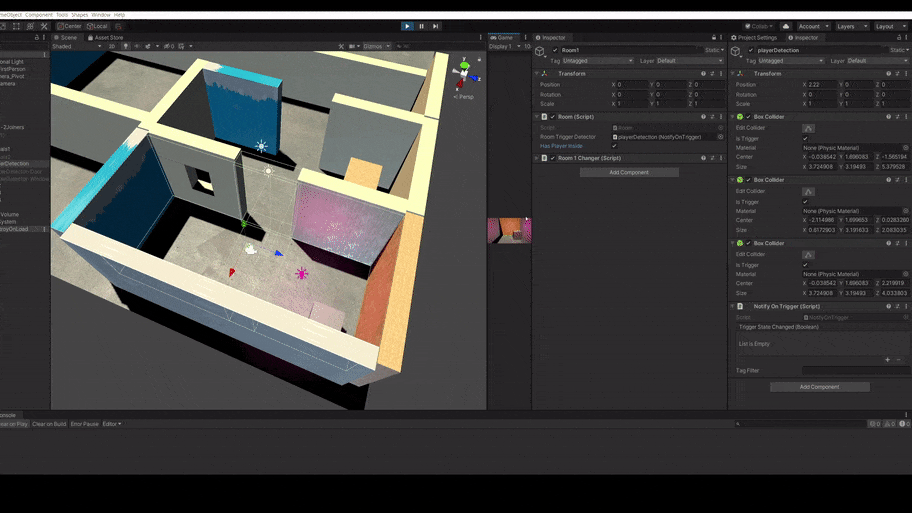This screenshot has height=513, width=912.
Task: Open the cloud services icon
Action: (x=786, y=26)
